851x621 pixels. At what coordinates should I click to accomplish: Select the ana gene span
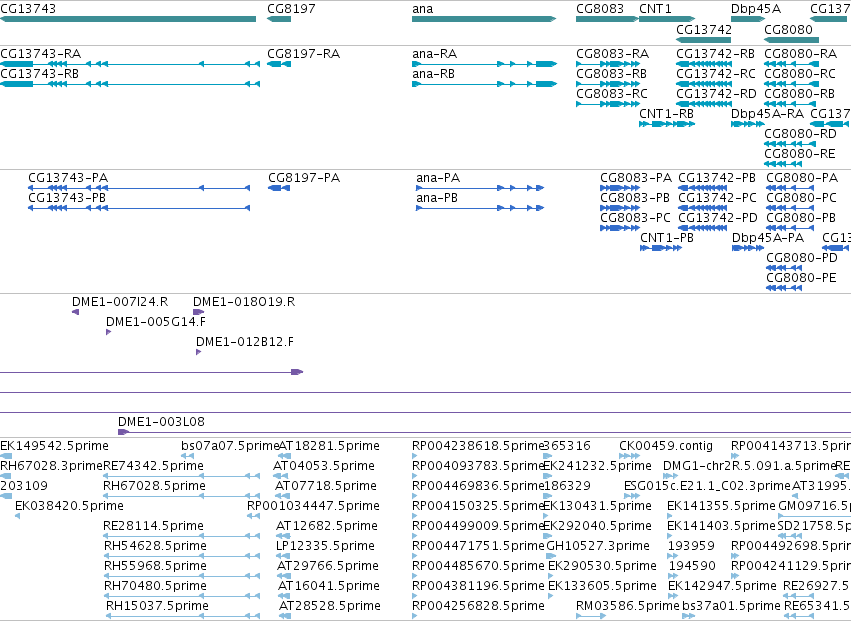point(484,19)
